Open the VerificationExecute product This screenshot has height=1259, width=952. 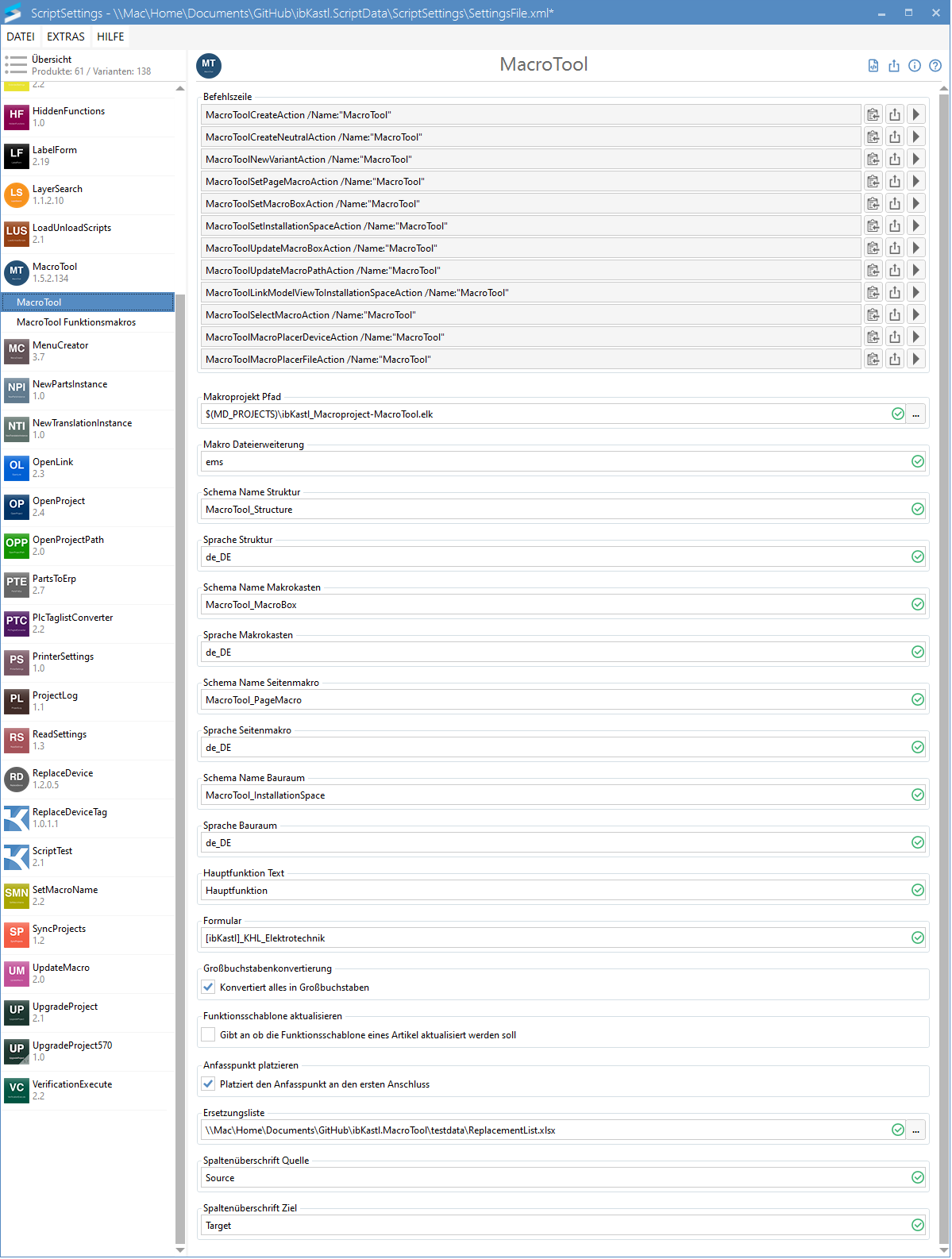coord(87,1091)
